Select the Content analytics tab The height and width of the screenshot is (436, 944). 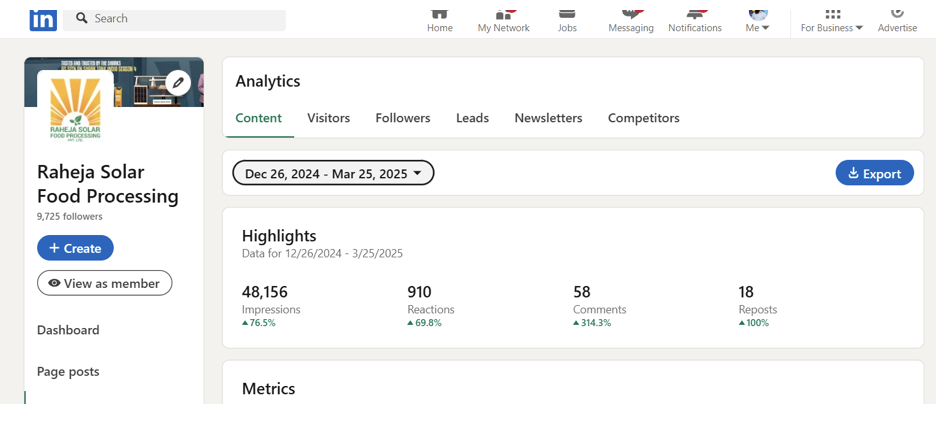point(258,118)
